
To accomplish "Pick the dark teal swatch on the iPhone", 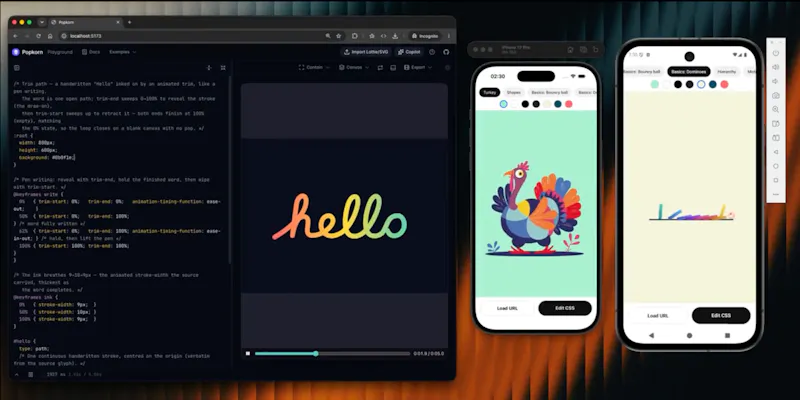I will [x=558, y=104].
